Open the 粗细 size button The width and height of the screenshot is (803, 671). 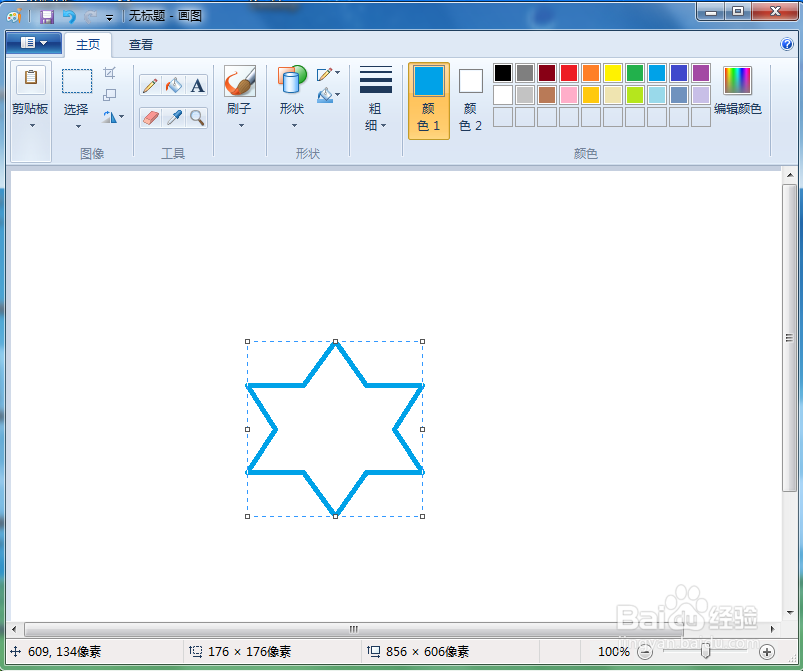(x=376, y=101)
